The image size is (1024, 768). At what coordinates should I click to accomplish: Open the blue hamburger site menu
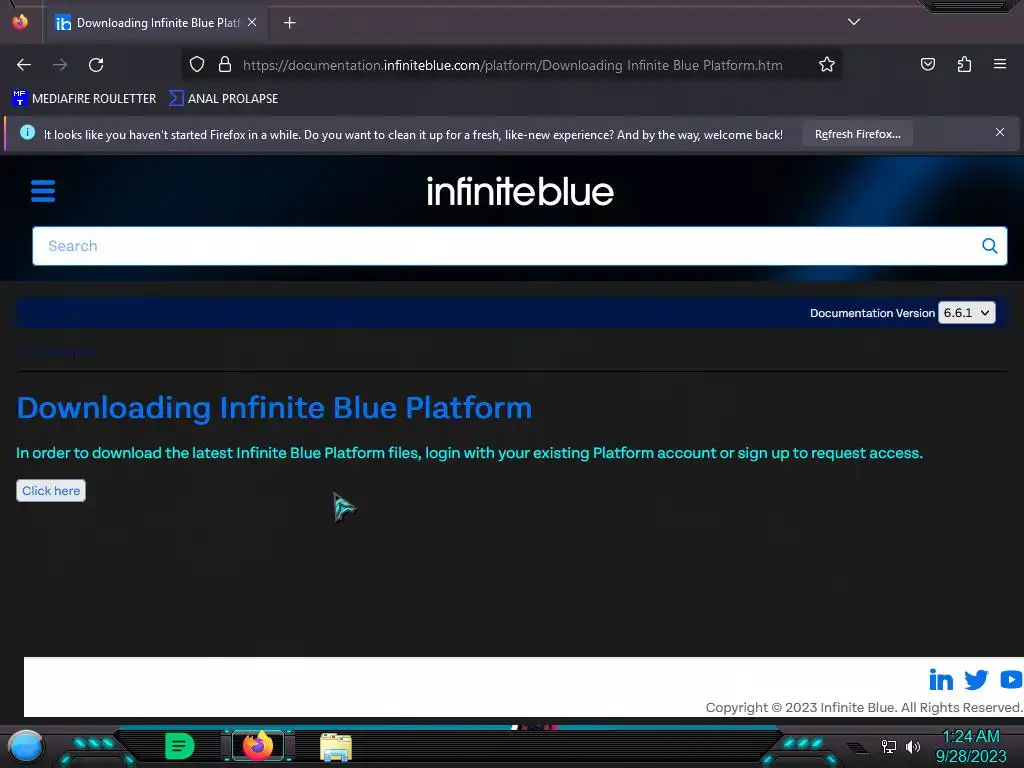click(x=43, y=191)
